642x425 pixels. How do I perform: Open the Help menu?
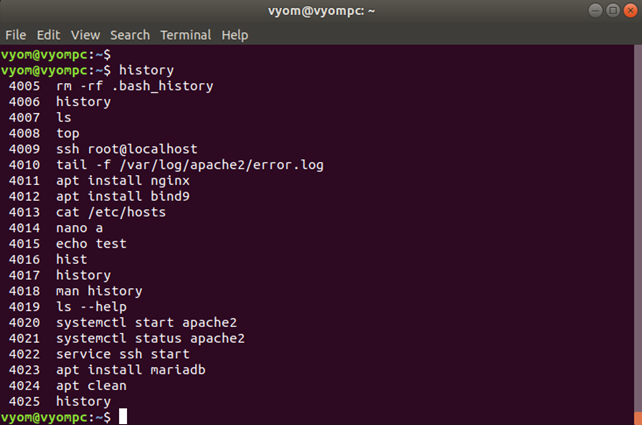(x=235, y=34)
